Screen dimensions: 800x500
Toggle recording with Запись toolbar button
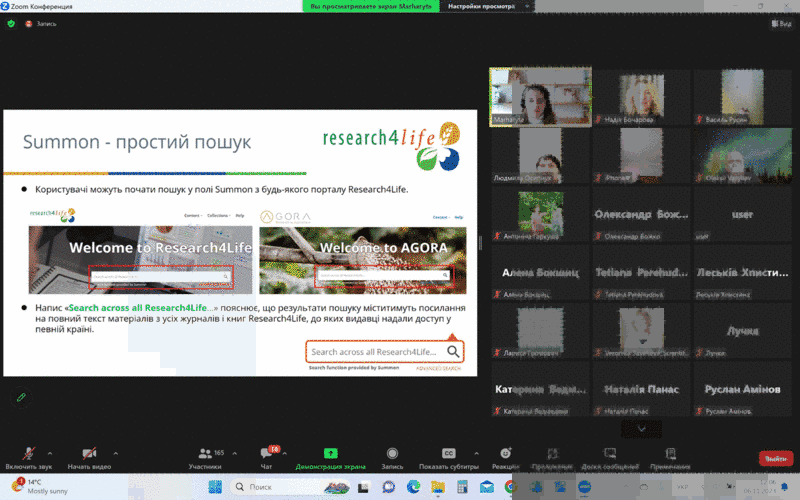tap(392, 458)
